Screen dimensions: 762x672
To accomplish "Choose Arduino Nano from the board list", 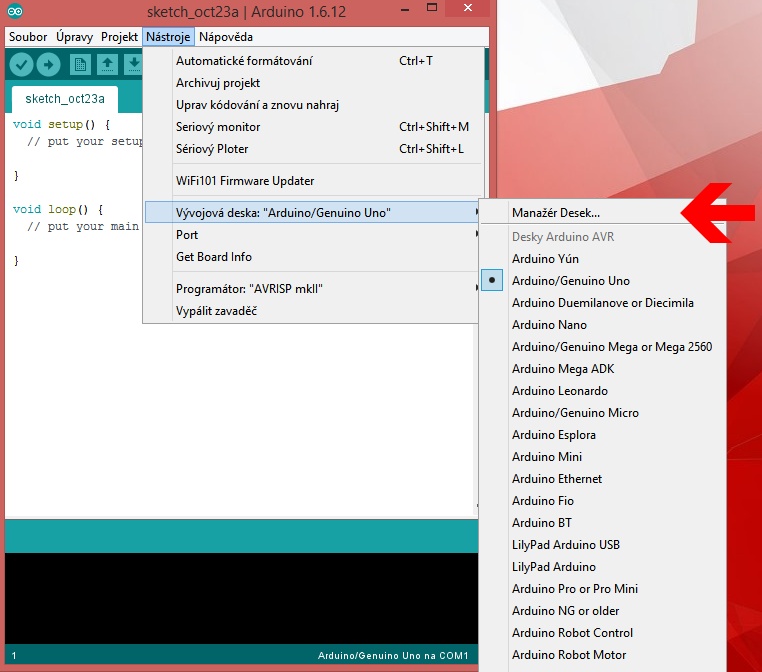I will tap(549, 325).
